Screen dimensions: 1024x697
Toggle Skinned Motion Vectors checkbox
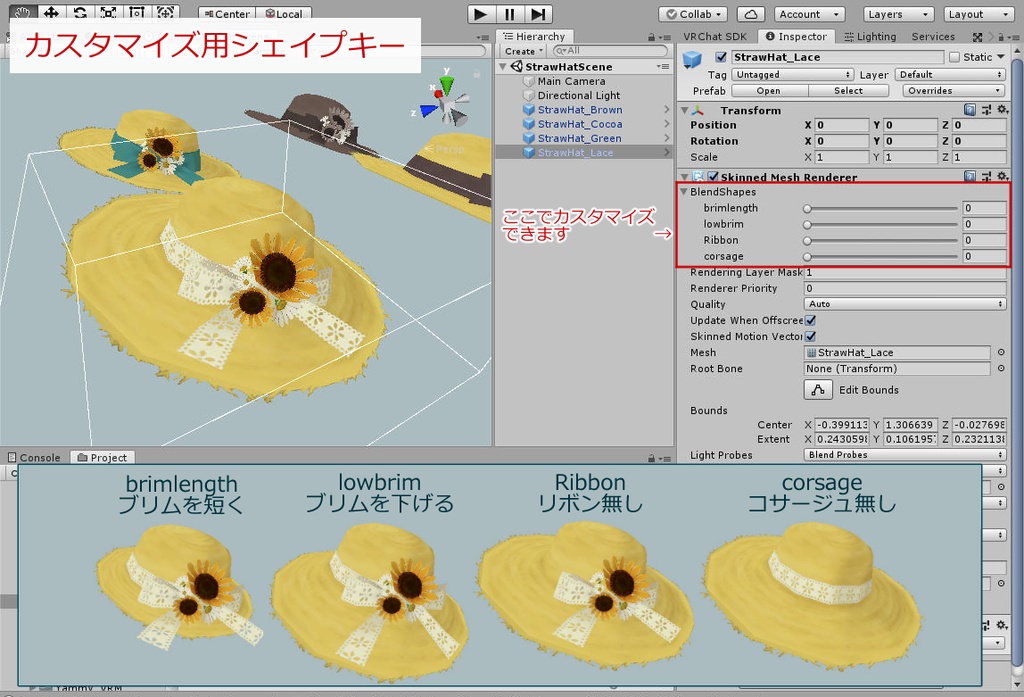pos(810,336)
